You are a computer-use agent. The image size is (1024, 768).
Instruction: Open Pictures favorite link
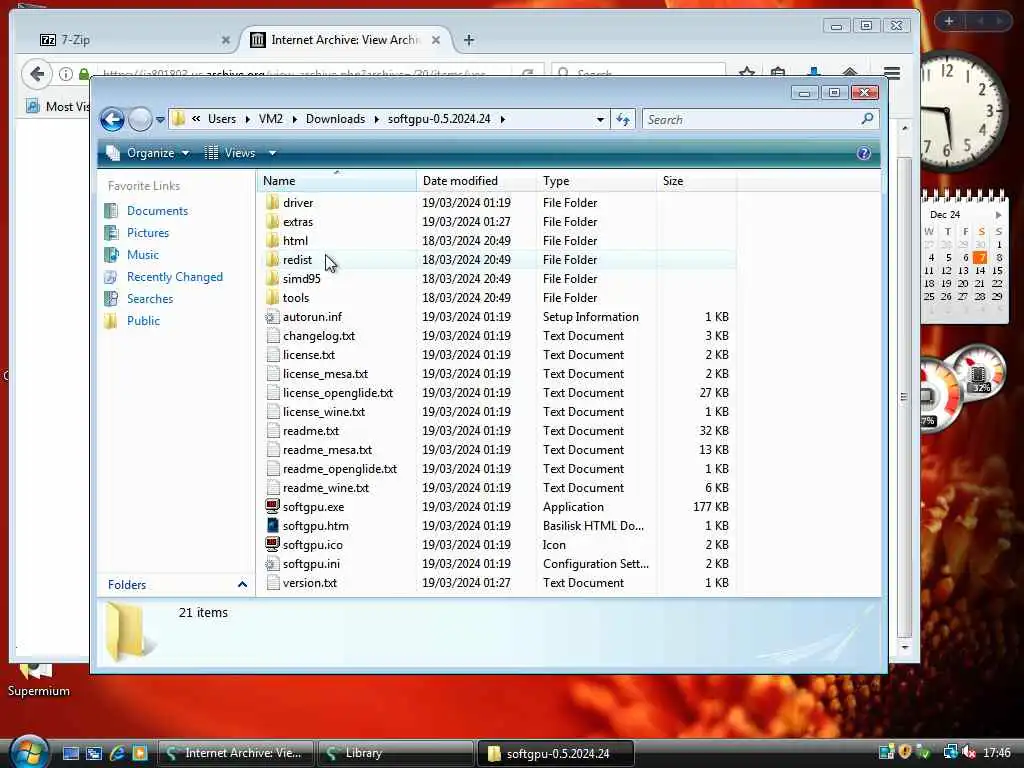148,233
